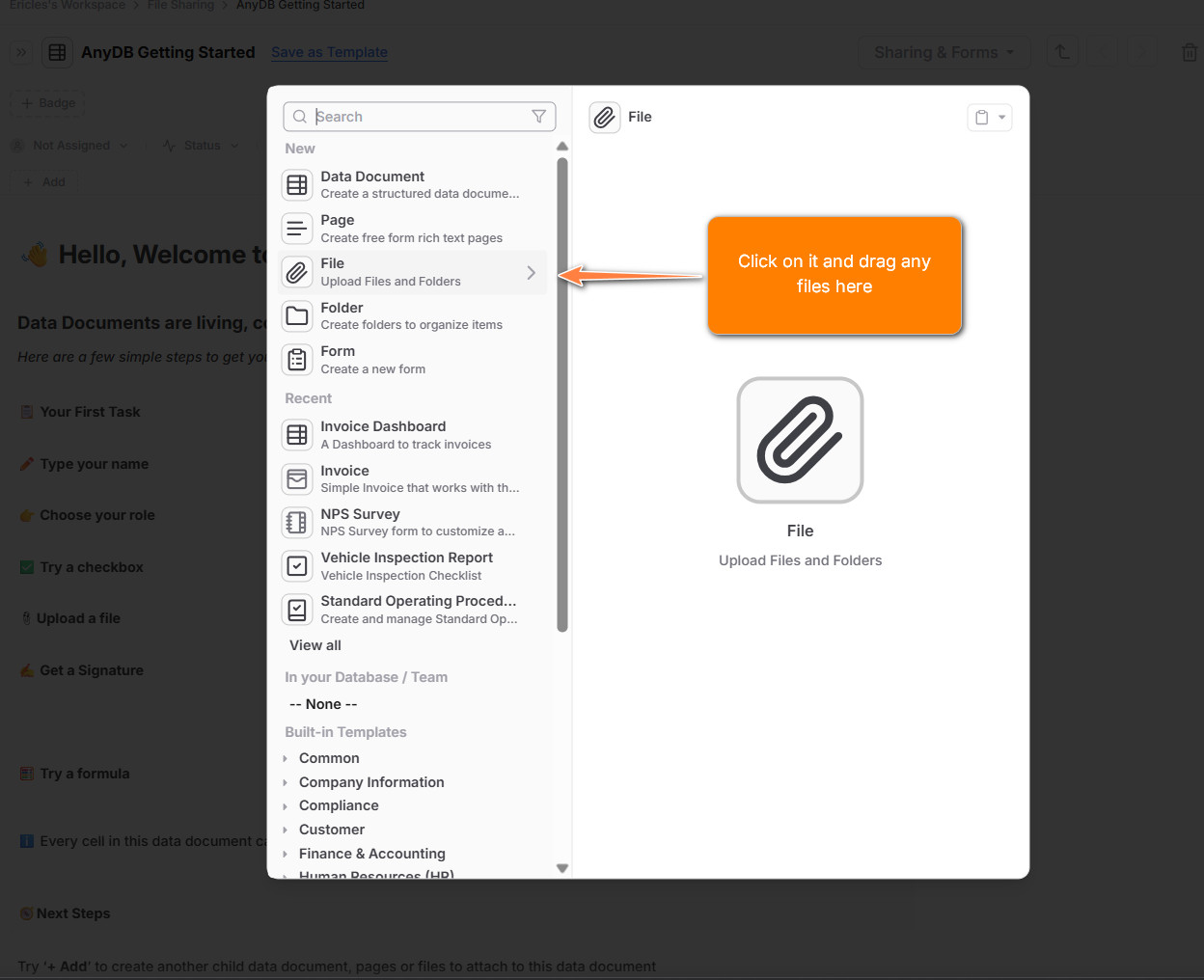Screen dimensions: 1204x980
Task: Click the NPS Survey icon
Action: tap(297, 522)
